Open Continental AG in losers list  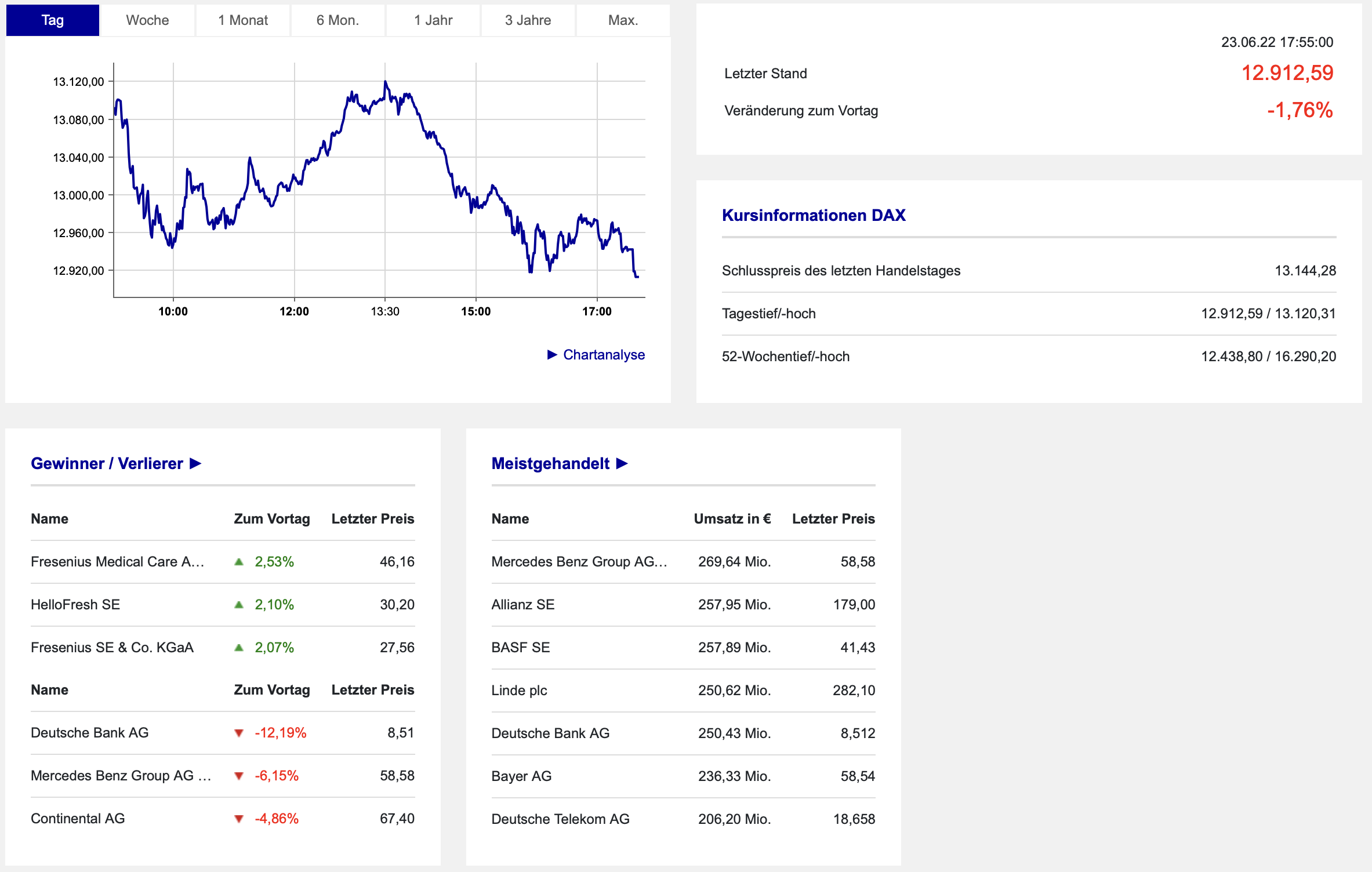(78, 819)
